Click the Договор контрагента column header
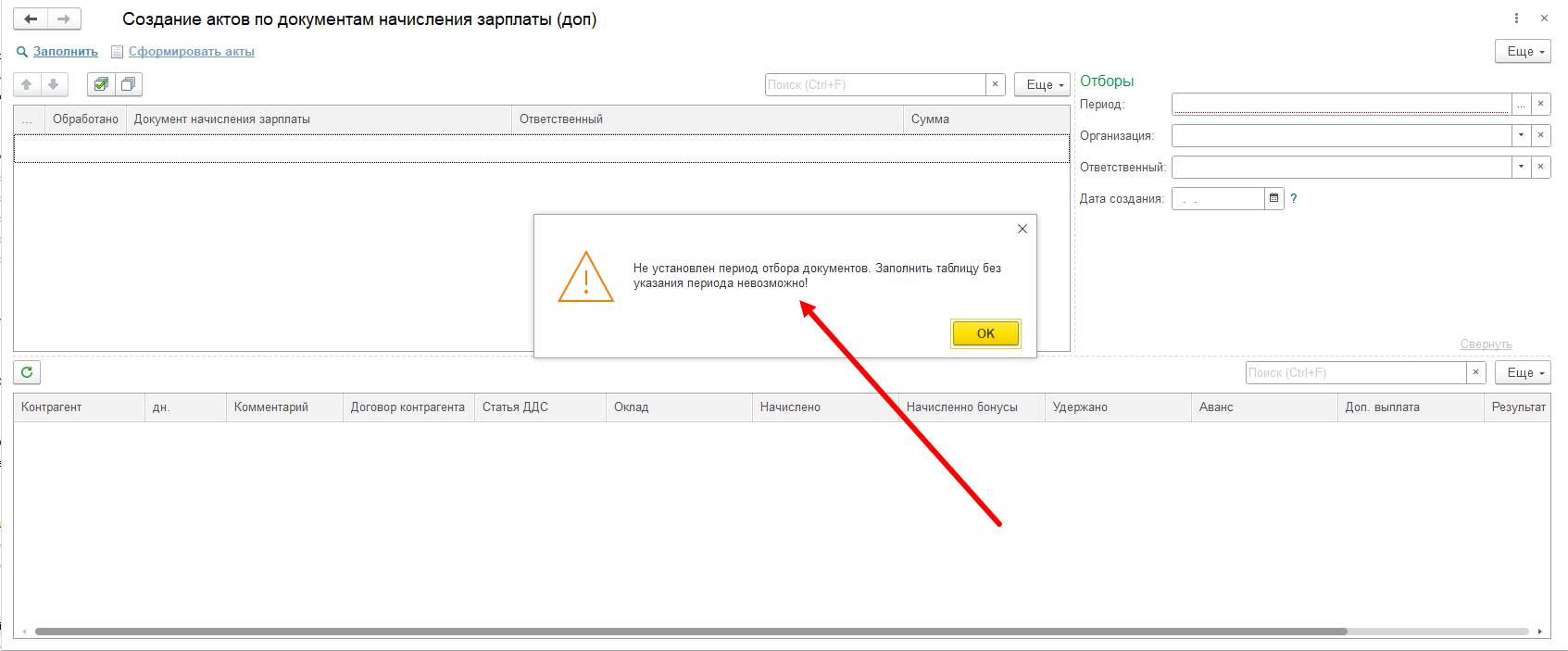 pos(408,407)
